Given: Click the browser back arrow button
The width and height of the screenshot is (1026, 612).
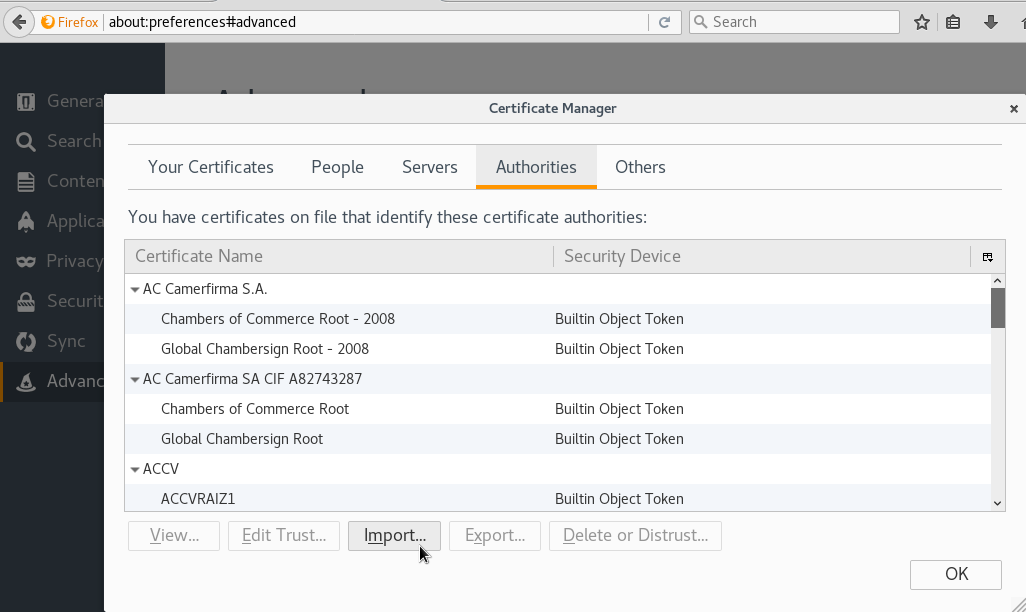Looking at the screenshot, I should click(19, 22).
